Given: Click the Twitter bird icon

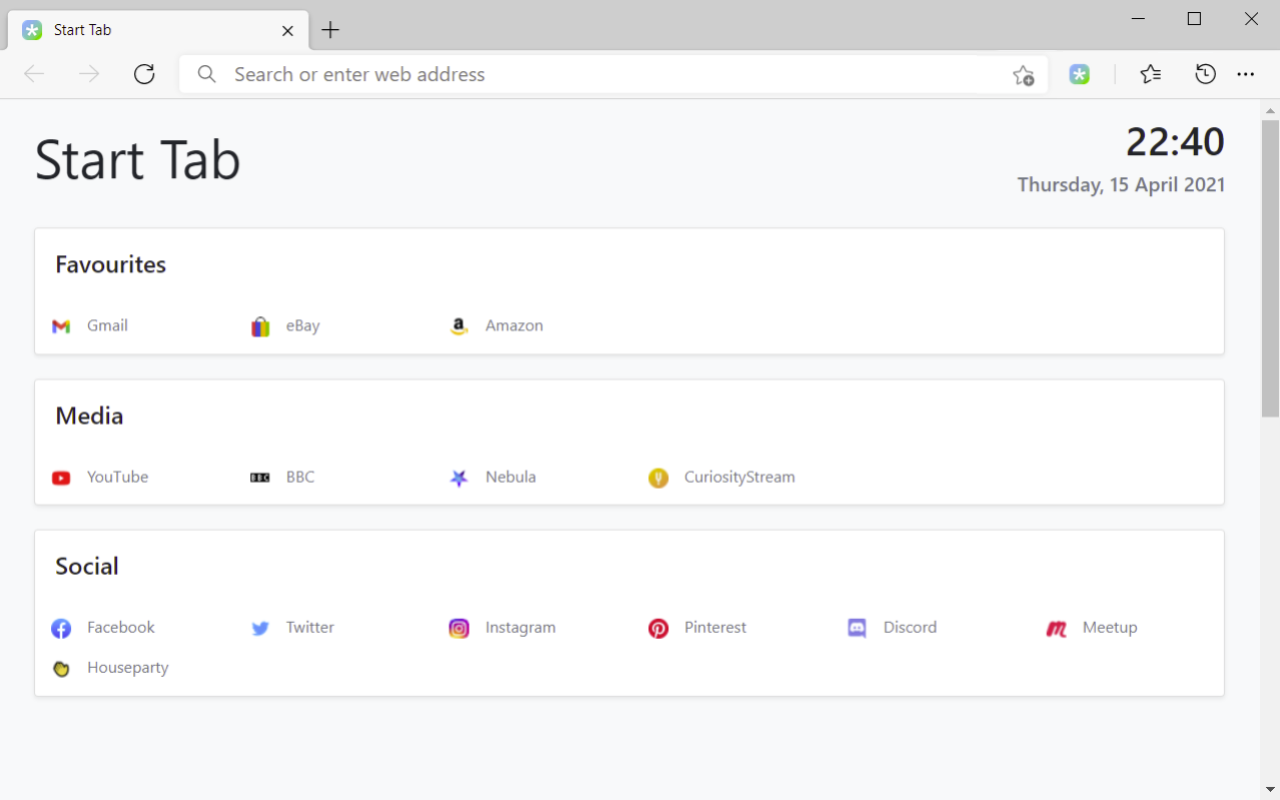Looking at the screenshot, I should tap(260, 628).
